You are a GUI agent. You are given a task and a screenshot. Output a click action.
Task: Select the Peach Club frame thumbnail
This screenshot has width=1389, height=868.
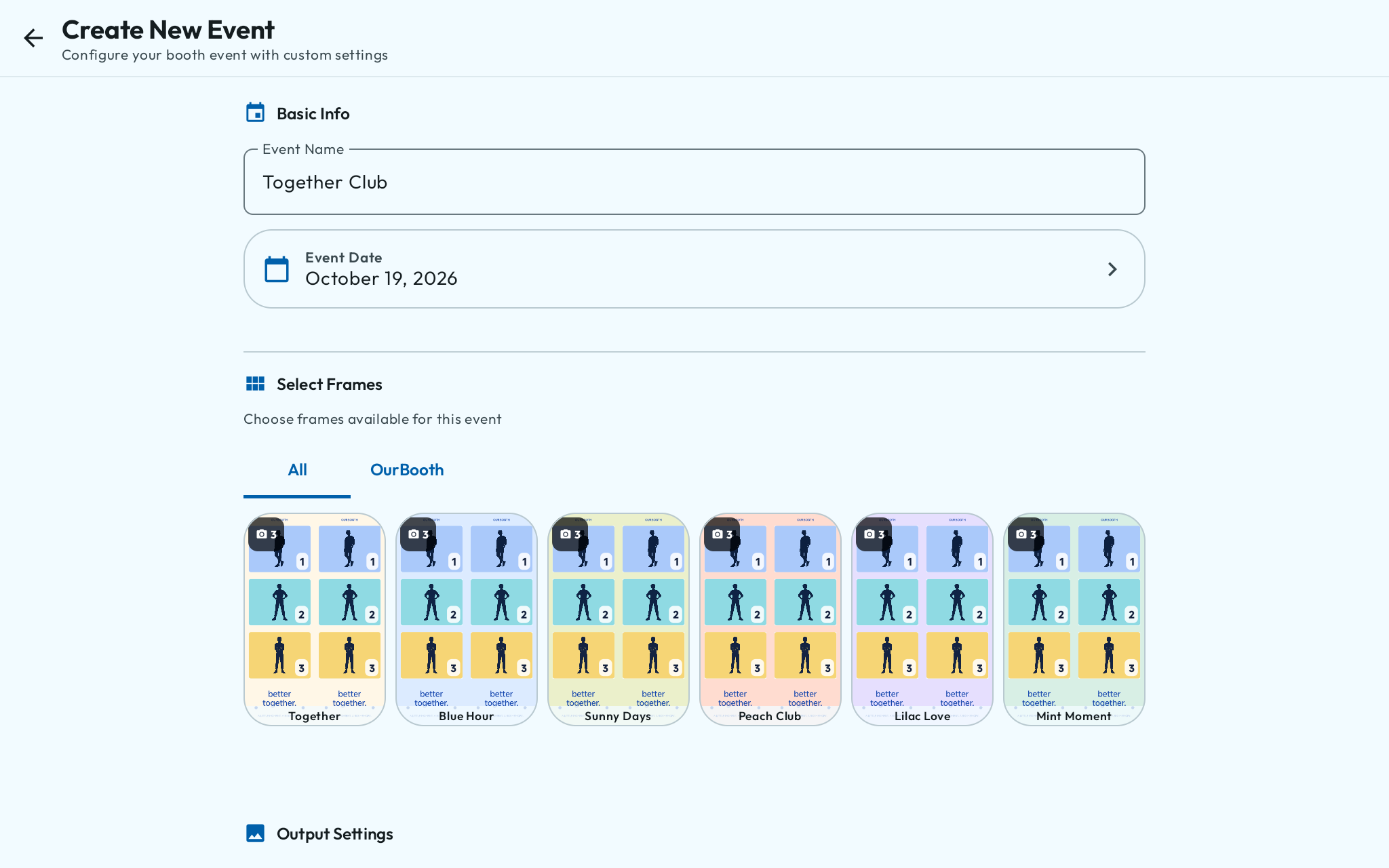(770, 619)
